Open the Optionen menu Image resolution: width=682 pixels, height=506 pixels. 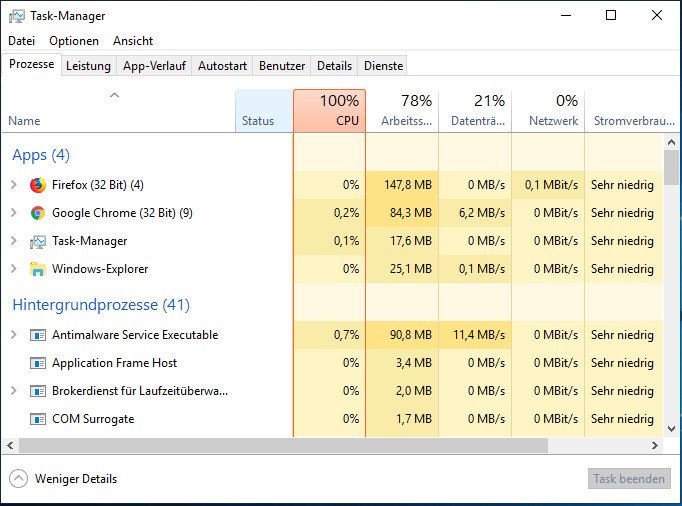[74, 41]
